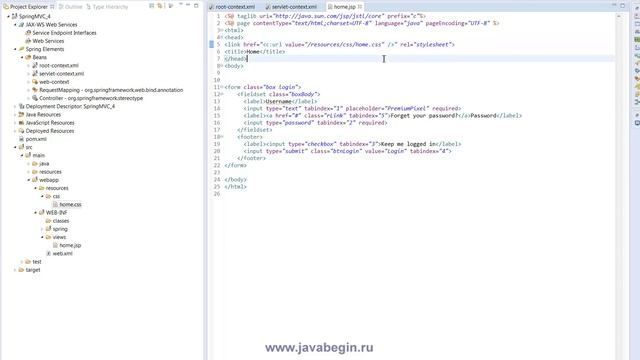Click the home.jsp file icon in views
This screenshot has height=360, width=640.
(x=55, y=245)
